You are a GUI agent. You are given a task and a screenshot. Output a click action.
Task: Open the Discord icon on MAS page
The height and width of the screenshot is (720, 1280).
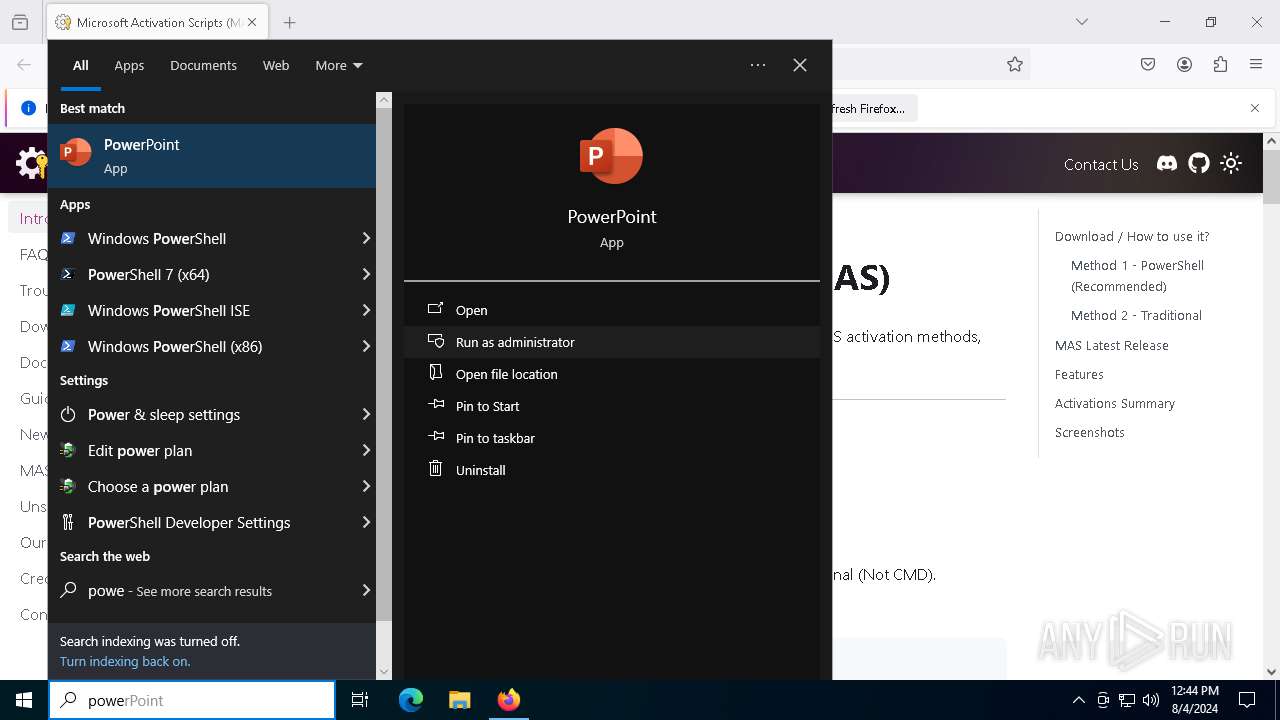point(1167,163)
